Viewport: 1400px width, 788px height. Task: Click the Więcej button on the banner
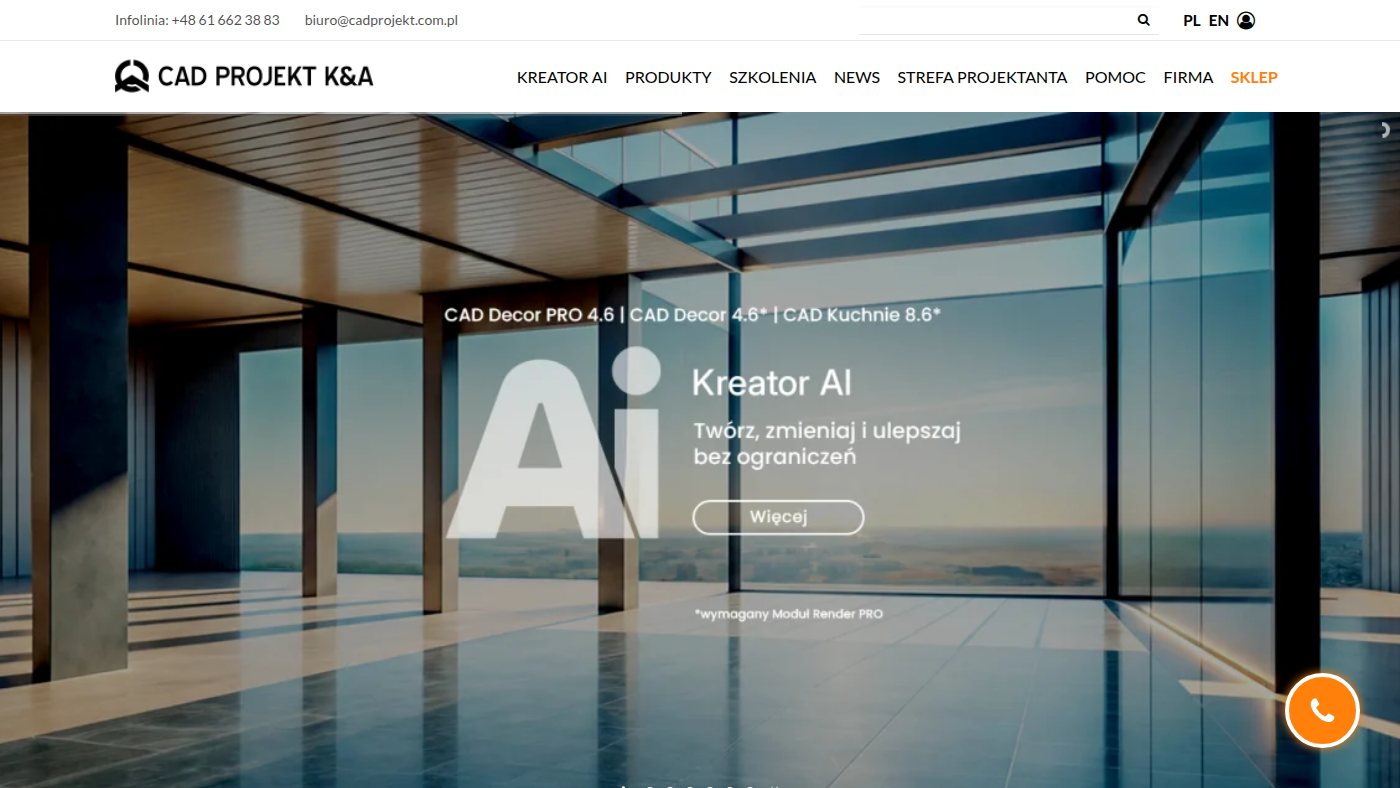tap(778, 517)
